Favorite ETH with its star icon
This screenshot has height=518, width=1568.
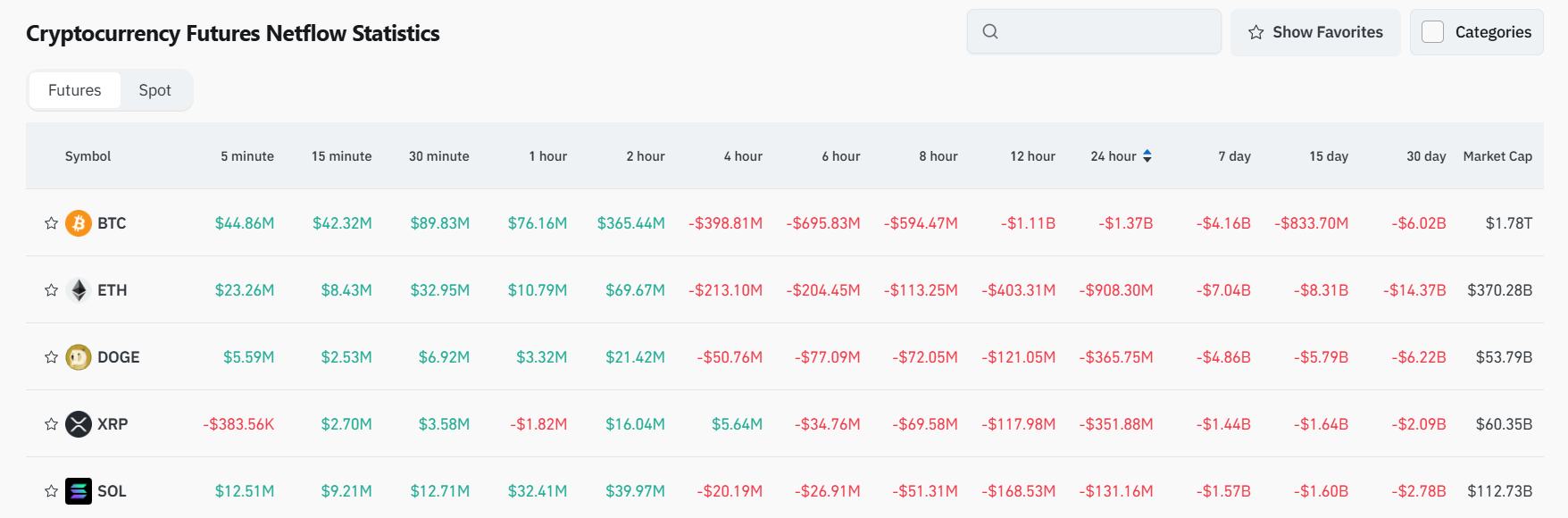click(x=51, y=290)
